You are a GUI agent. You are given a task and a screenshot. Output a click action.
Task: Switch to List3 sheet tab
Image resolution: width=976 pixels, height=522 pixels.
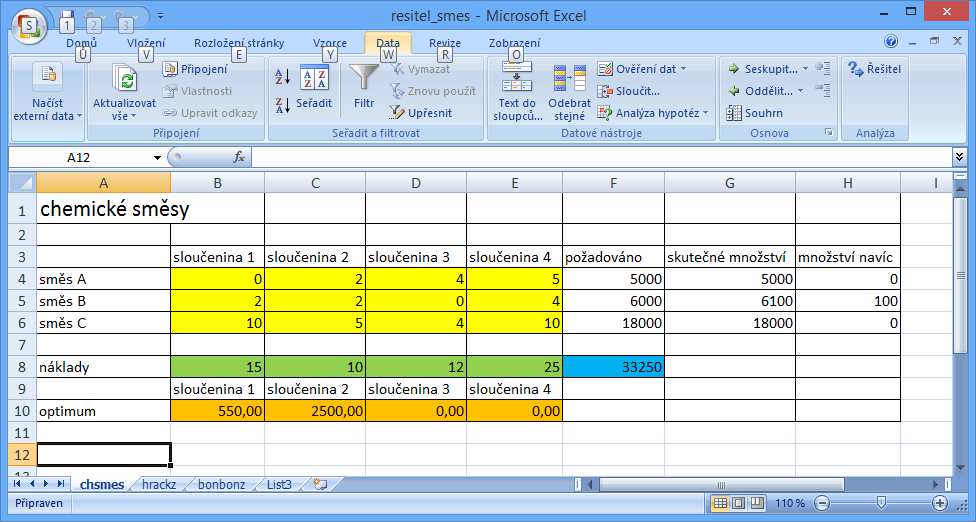(279, 484)
